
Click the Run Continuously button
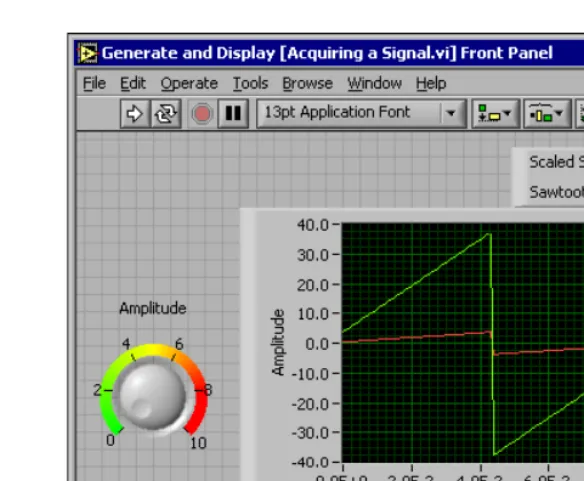pos(166,114)
